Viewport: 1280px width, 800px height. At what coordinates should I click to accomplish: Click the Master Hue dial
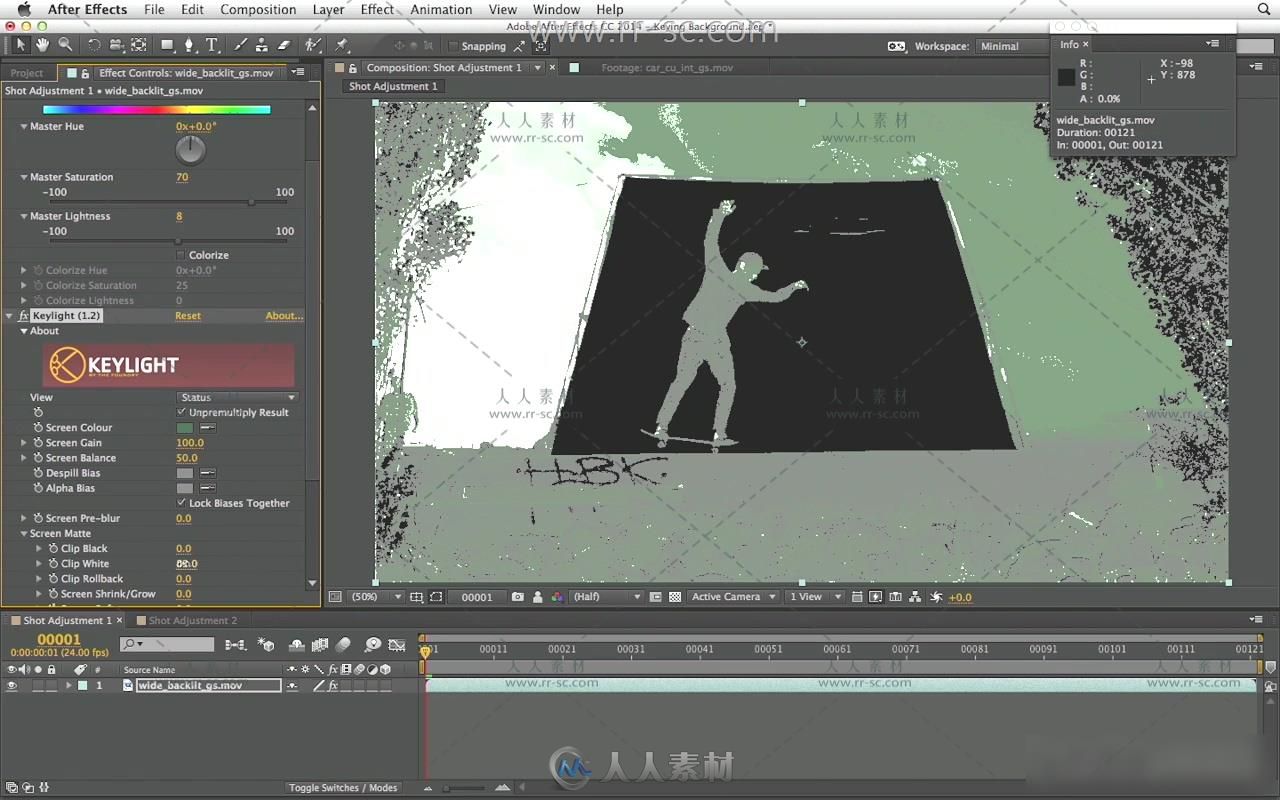pyautogui.click(x=190, y=150)
